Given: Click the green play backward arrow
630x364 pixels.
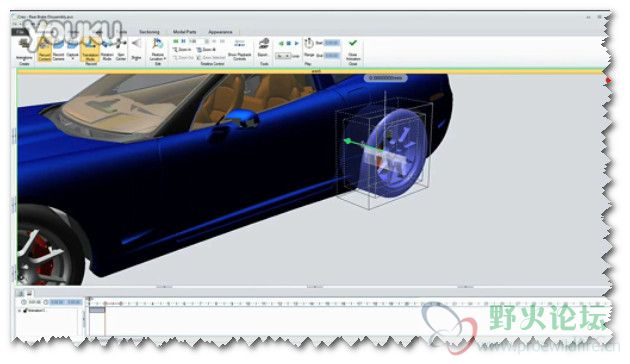Looking at the screenshot, I should click(281, 43).
